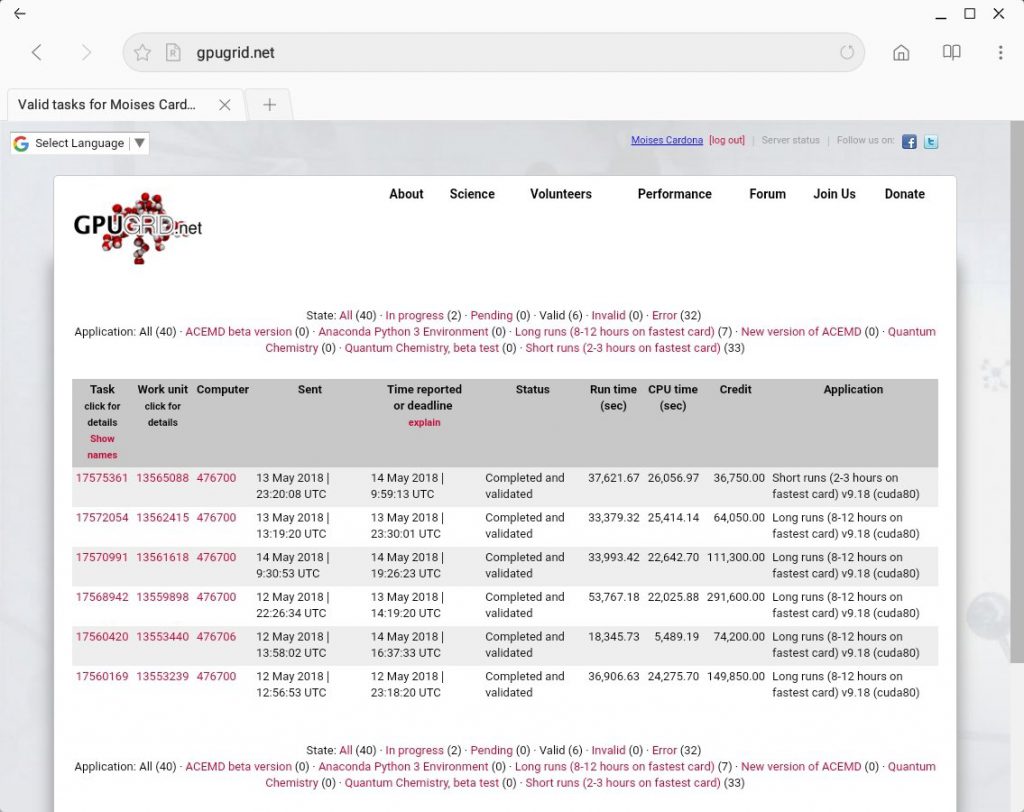The height and width of the screenshot is (812, 1024).
Task: Click the log out link
Action: click(x=727, y=140)
